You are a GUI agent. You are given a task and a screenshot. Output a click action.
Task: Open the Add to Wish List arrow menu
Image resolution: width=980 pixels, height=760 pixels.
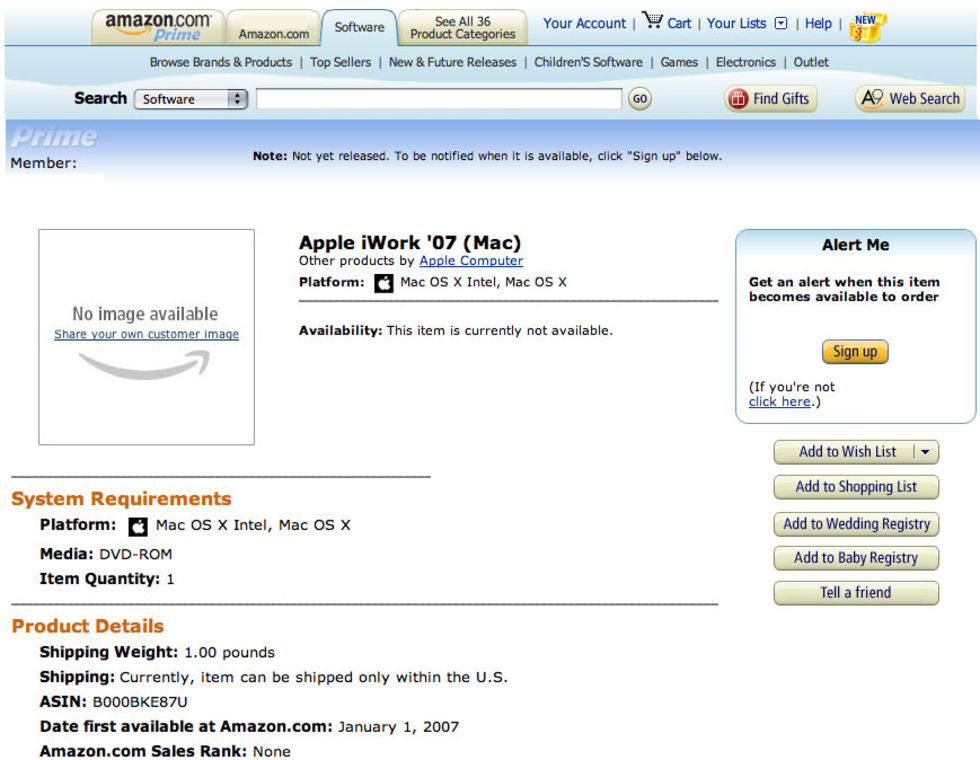coord(925,452)
